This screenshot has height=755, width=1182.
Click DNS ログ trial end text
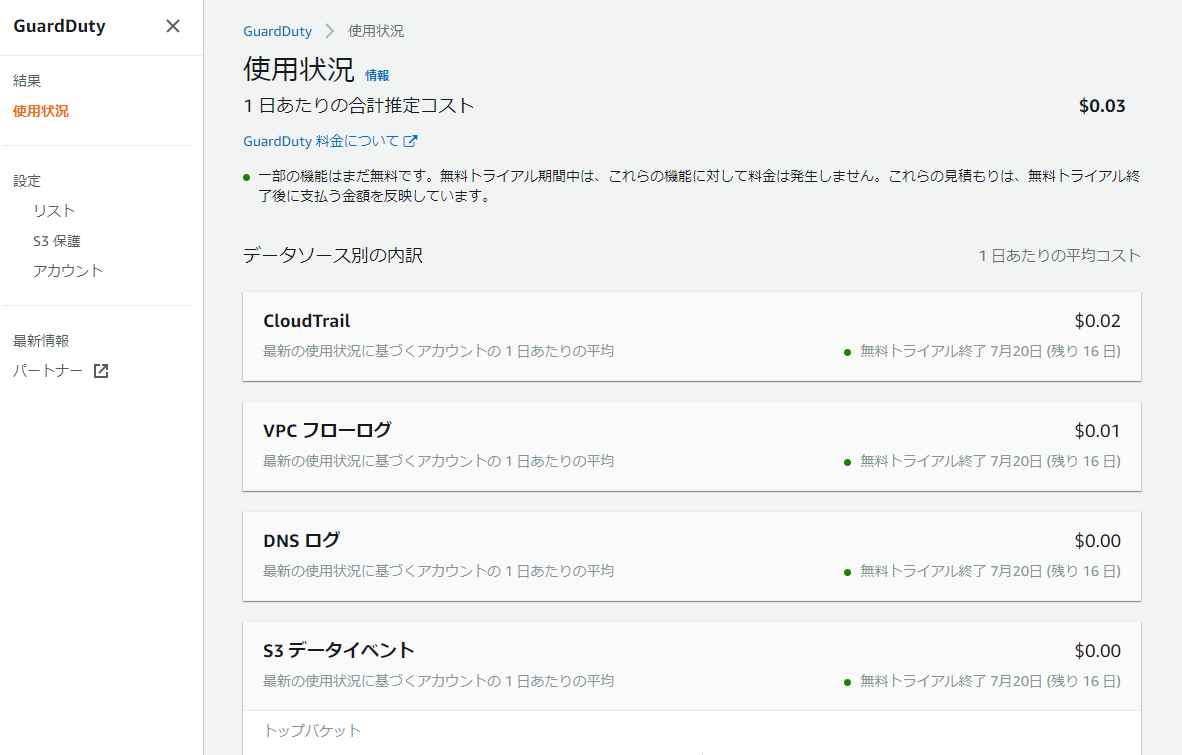[991, 571]
